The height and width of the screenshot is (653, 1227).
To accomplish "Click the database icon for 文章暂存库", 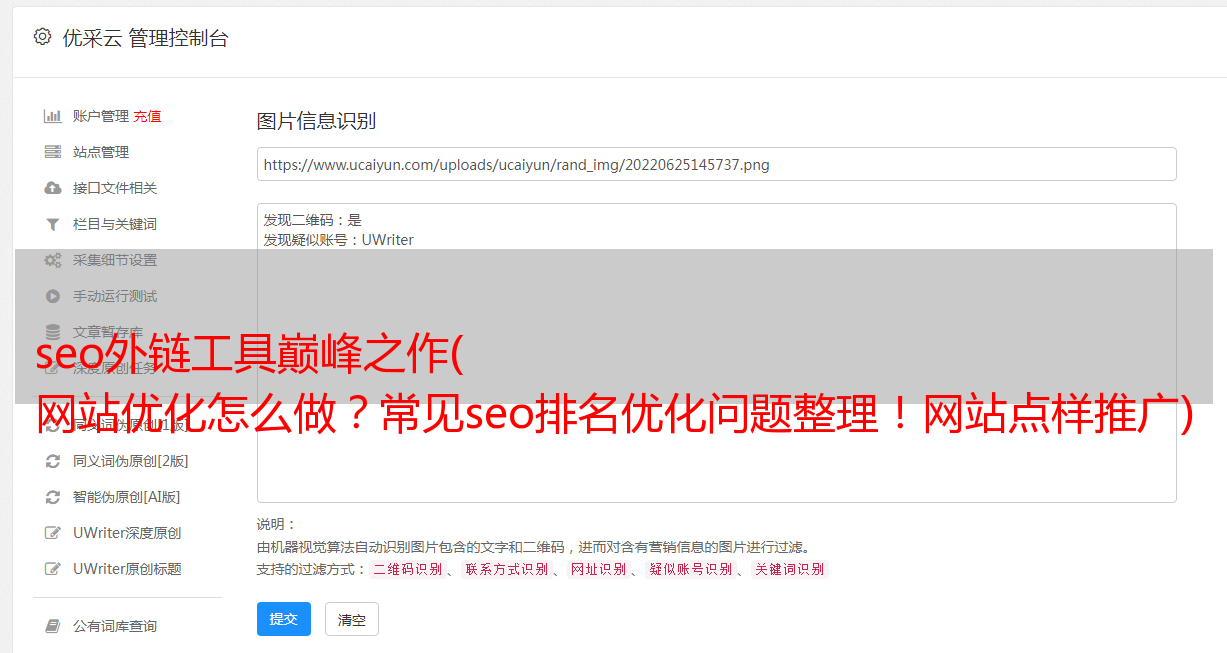I will (x=53, y=332).
